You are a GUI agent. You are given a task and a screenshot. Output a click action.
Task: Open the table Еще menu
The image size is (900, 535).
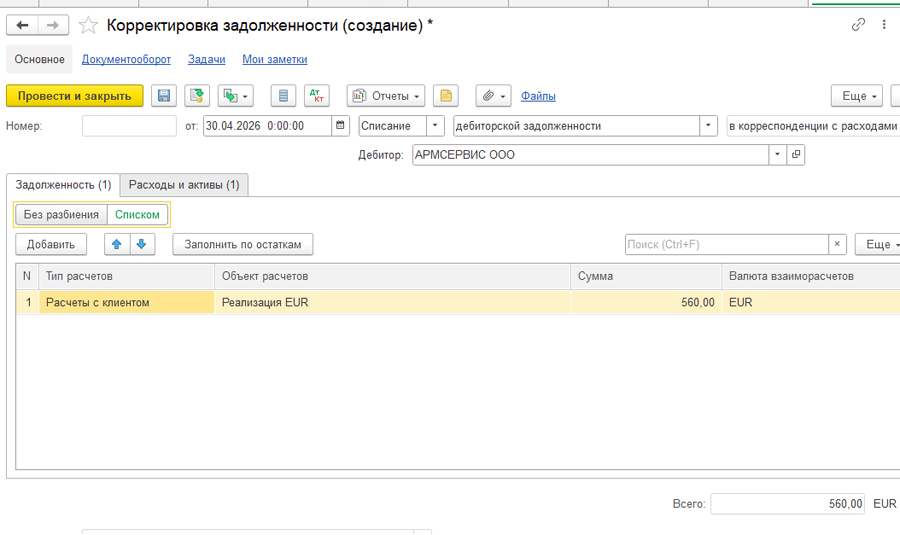point(878,244)
